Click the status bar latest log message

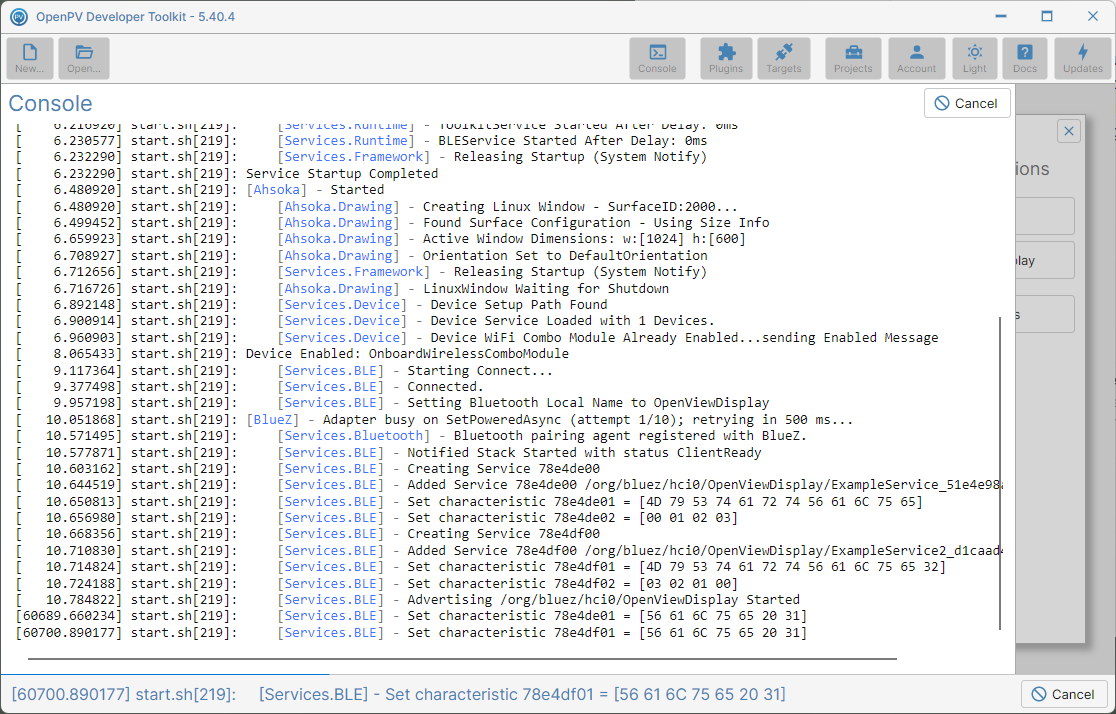[399, 694]
